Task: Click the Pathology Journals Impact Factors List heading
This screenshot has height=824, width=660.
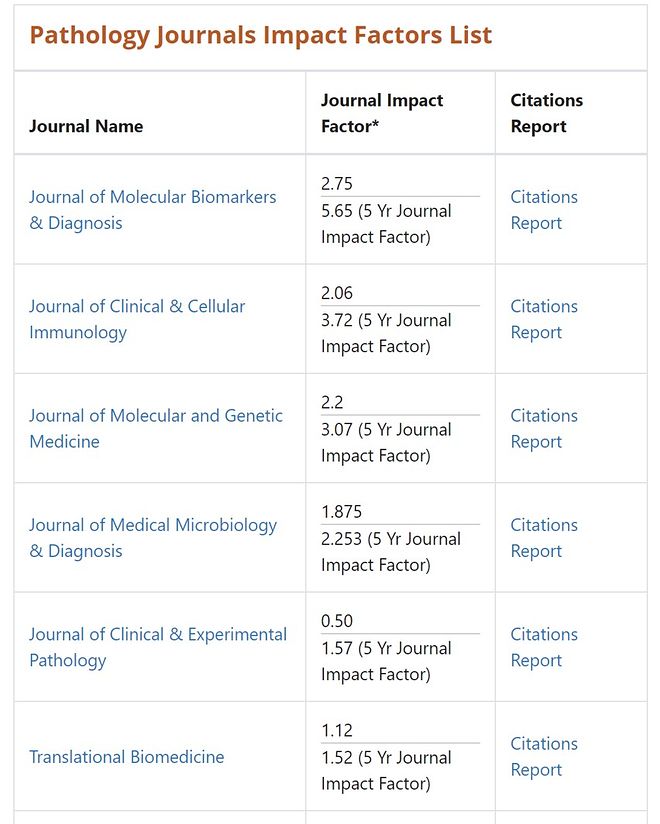Action: pyautogui.click(x=261, y=35)
